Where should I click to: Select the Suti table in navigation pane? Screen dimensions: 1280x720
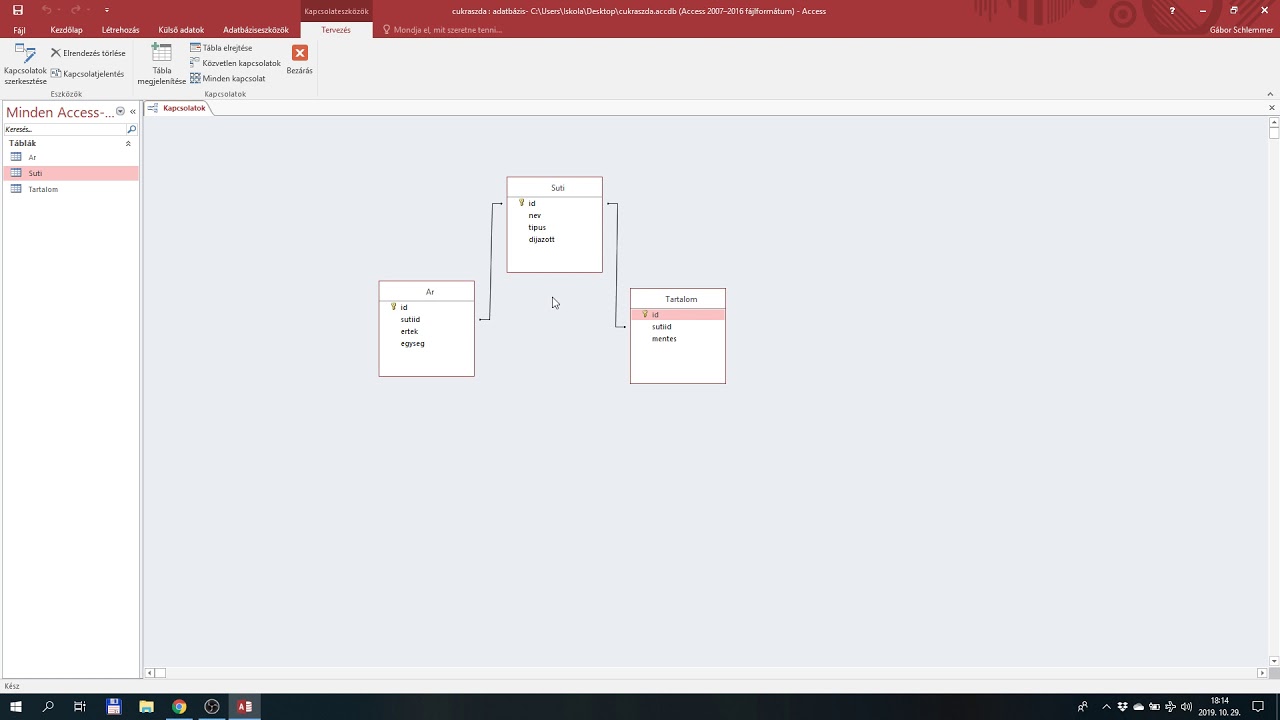click(70, 173)
